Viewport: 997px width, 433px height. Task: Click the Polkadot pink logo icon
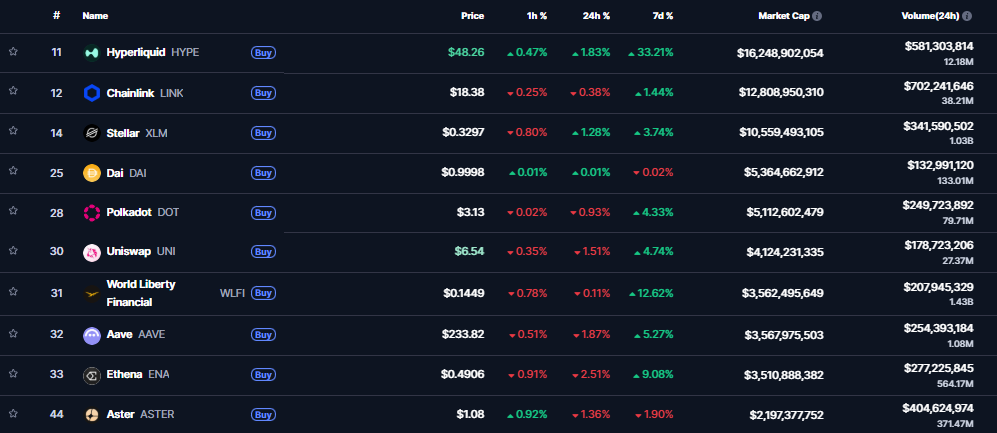click(91, 212)
